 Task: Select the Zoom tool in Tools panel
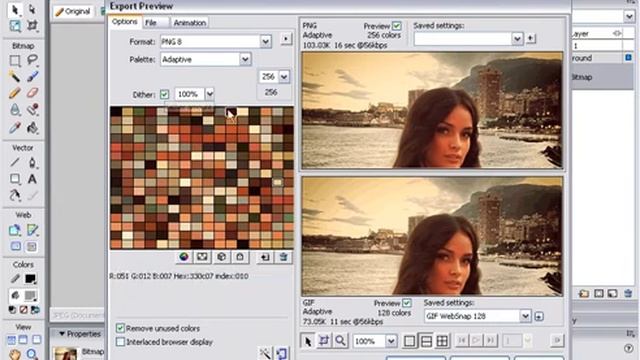tap(32, 353)
